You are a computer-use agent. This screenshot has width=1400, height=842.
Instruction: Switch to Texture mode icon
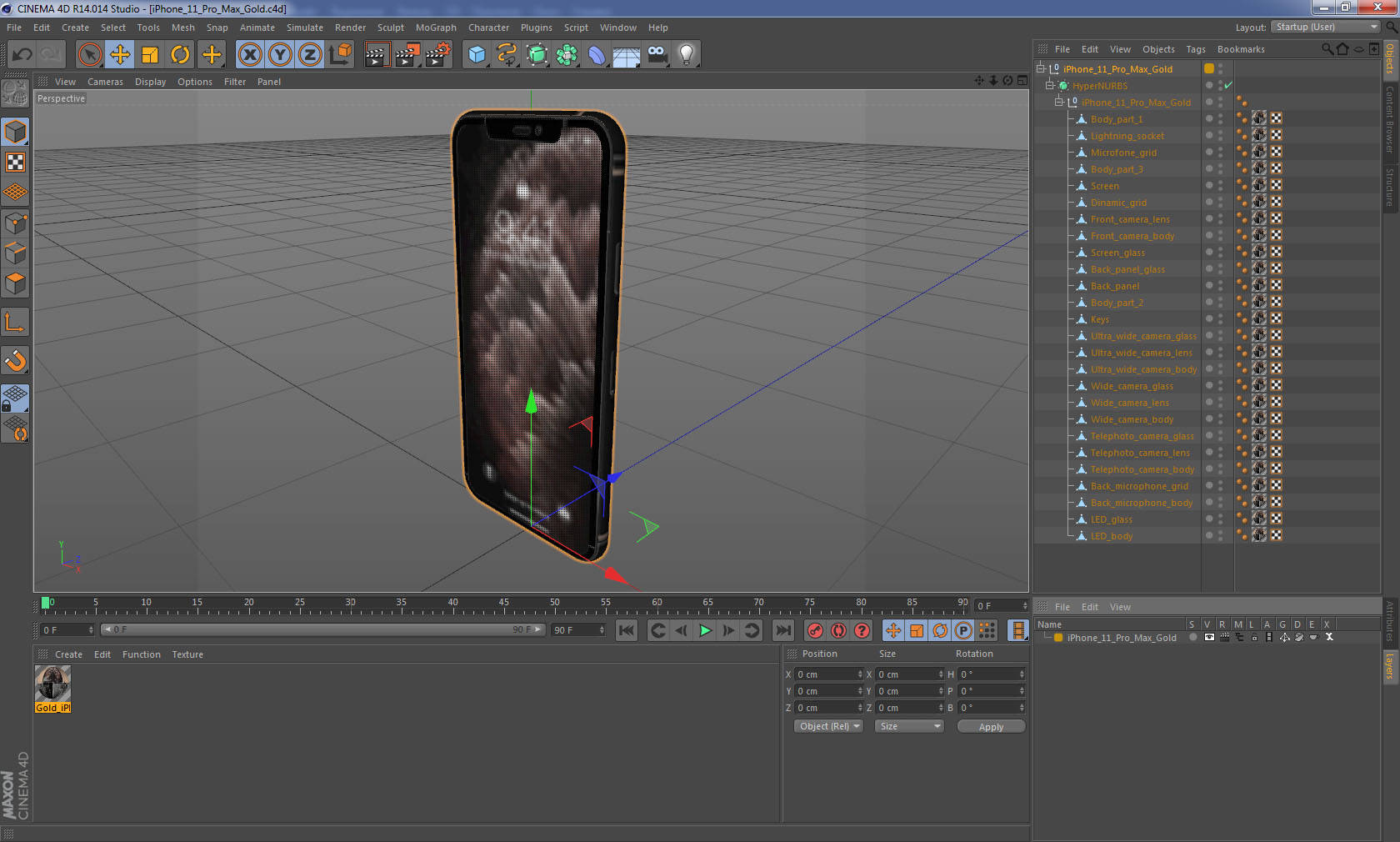click(16, 162)
